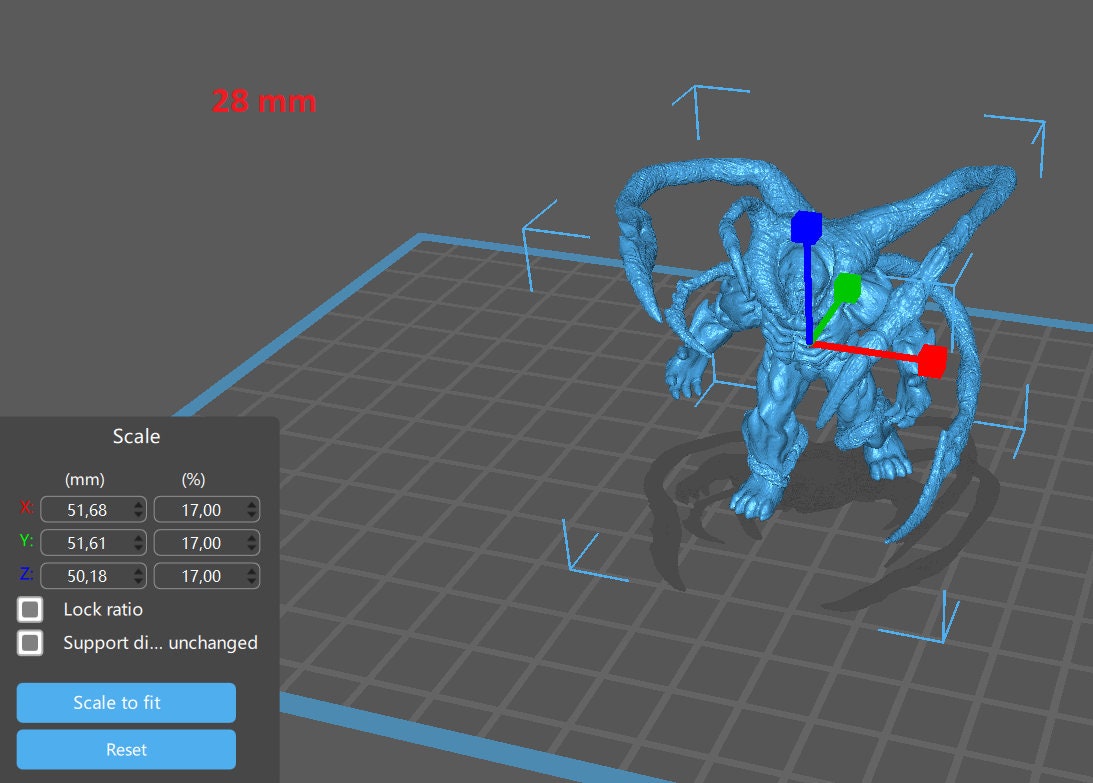Click the blue Z-axis scale handle
Screen dimensions: 1093x783
point(806,227)
